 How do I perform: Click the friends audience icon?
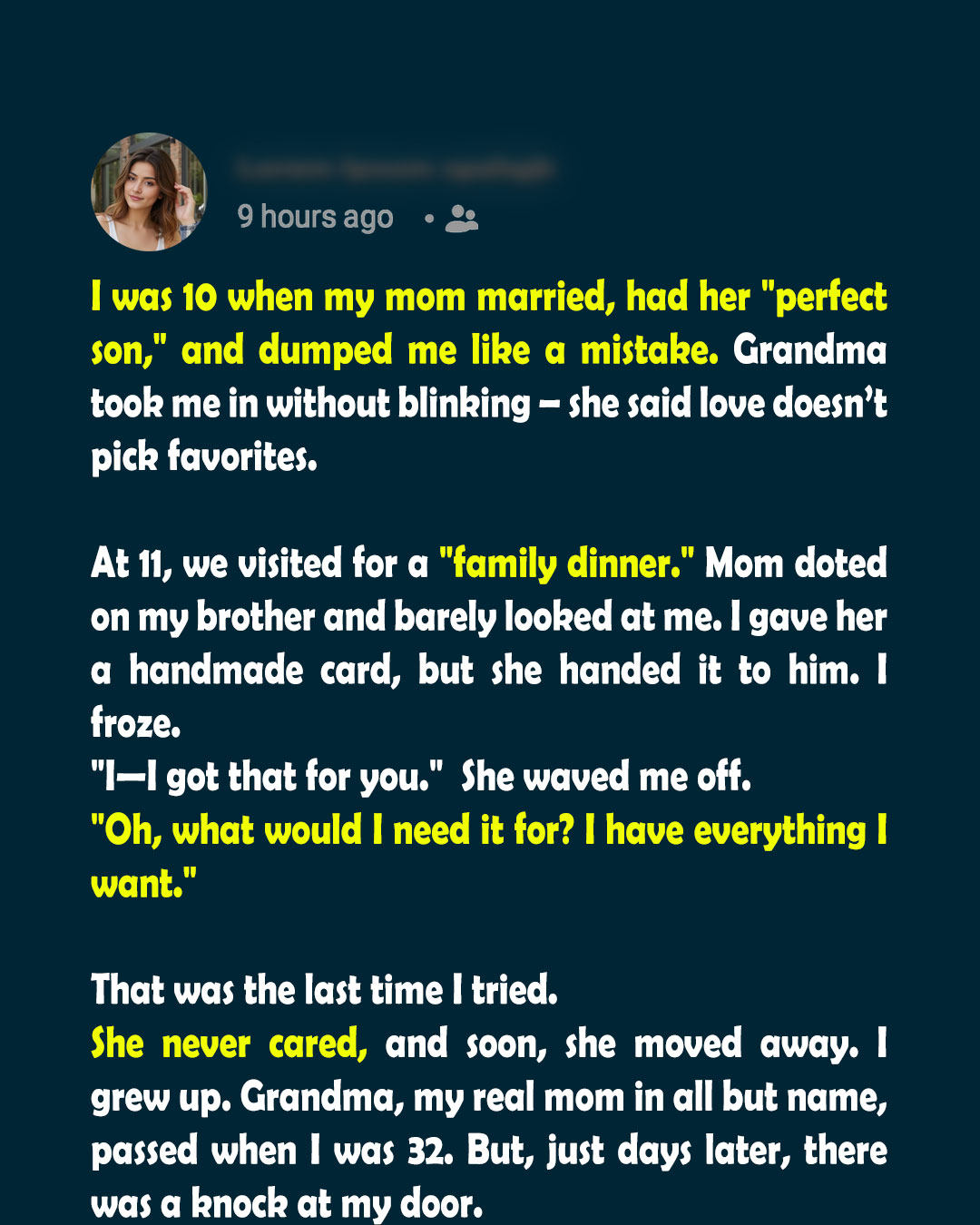462,219
